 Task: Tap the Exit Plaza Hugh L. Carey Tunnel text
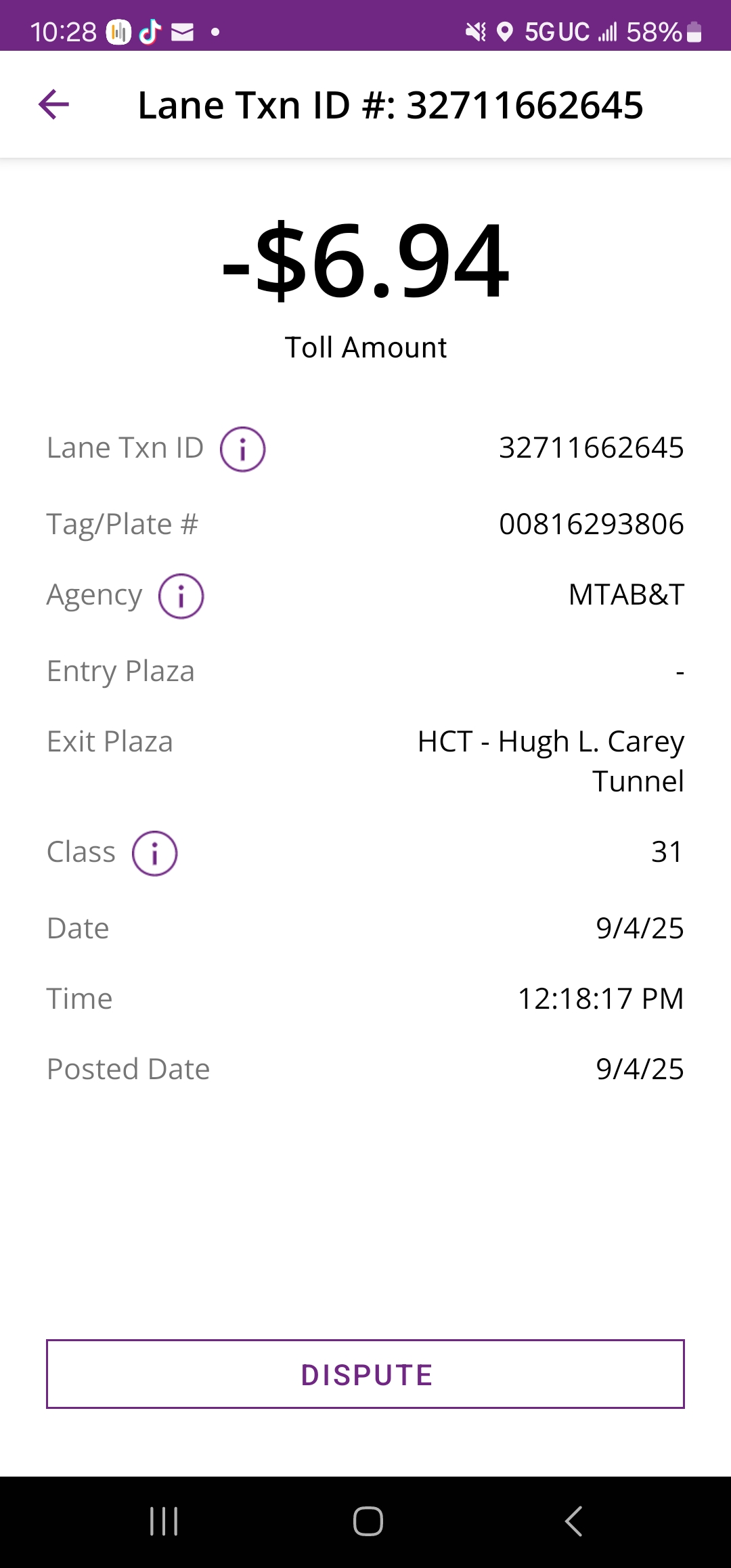coord(550,761)
